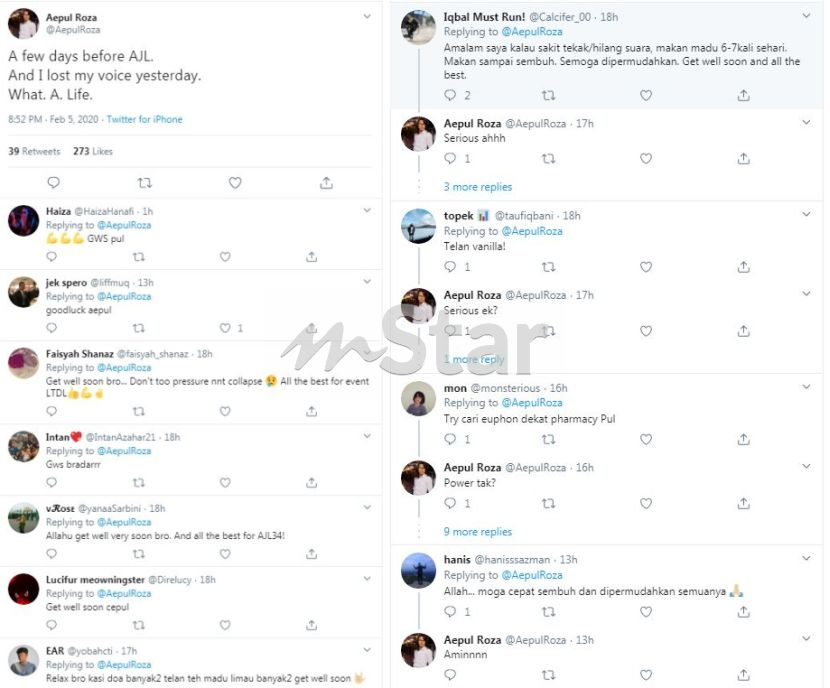This screenshot has width=830, height=688.
Task: Open options chevron on main tweet
Action: (367, 17)
